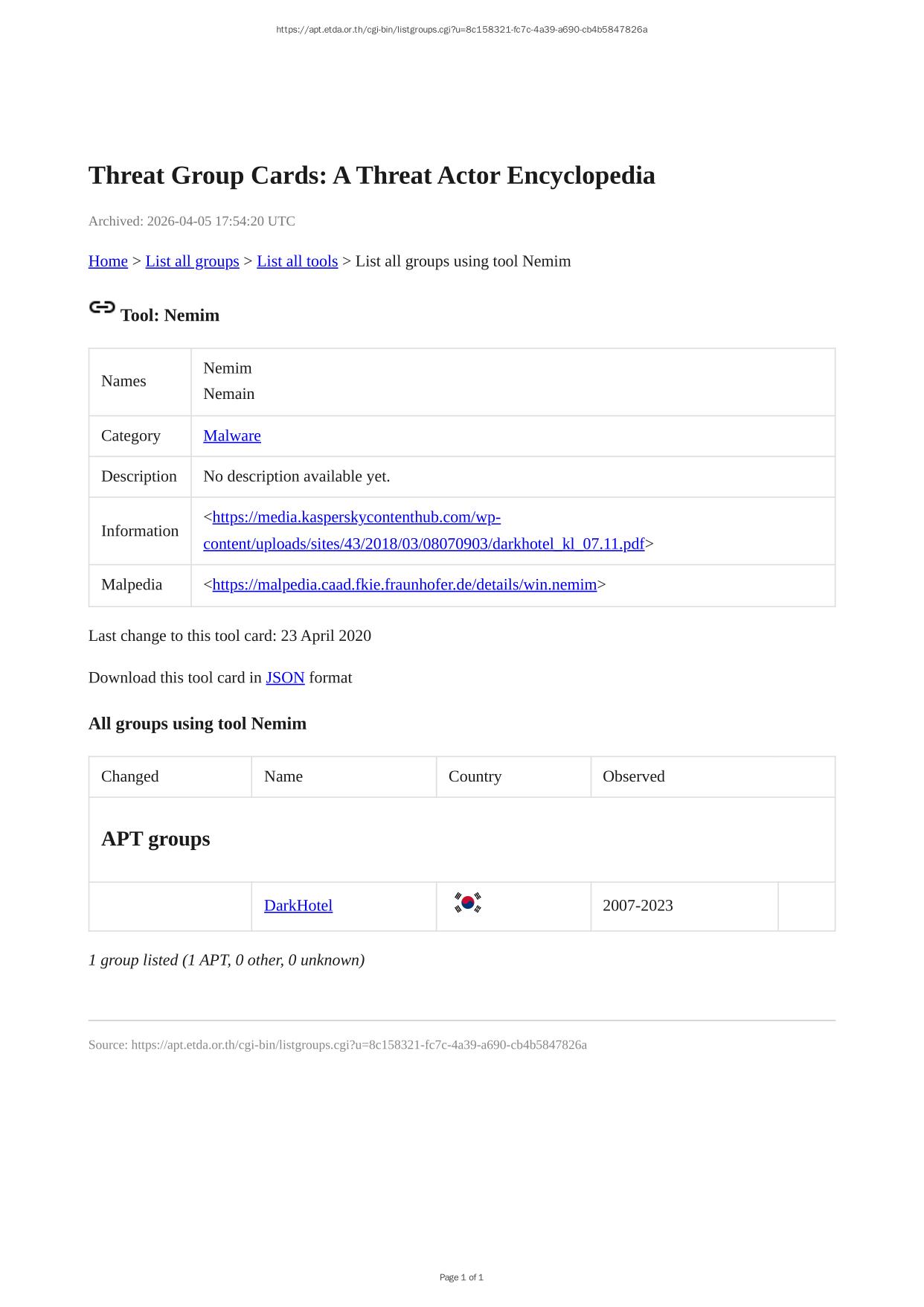Navigate to List all tools breadcrumb
The width and height of the screenshot is (924, 1307).
297,261
